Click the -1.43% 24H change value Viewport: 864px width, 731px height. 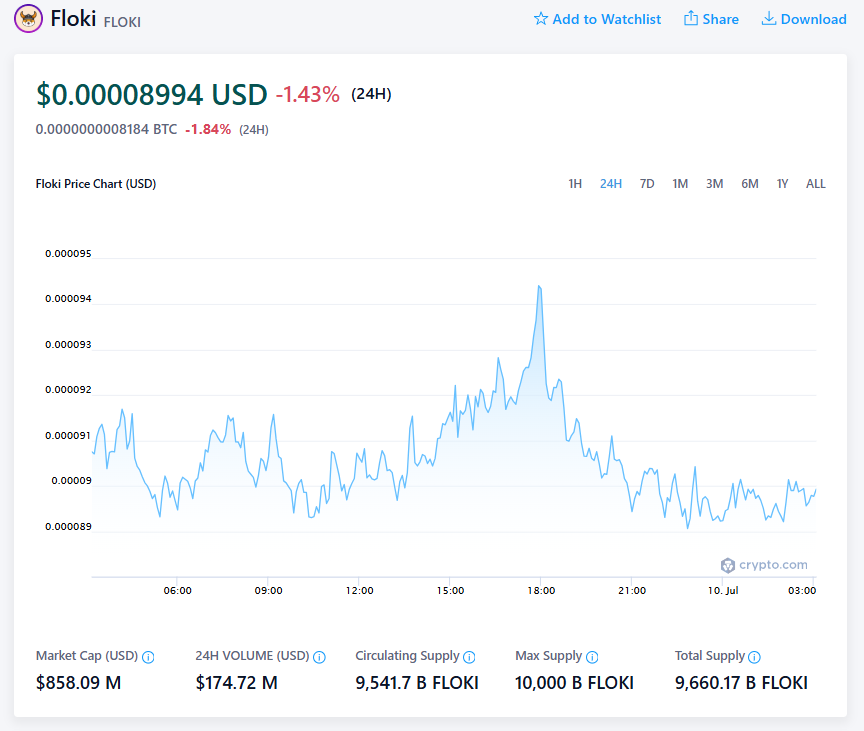307,95
